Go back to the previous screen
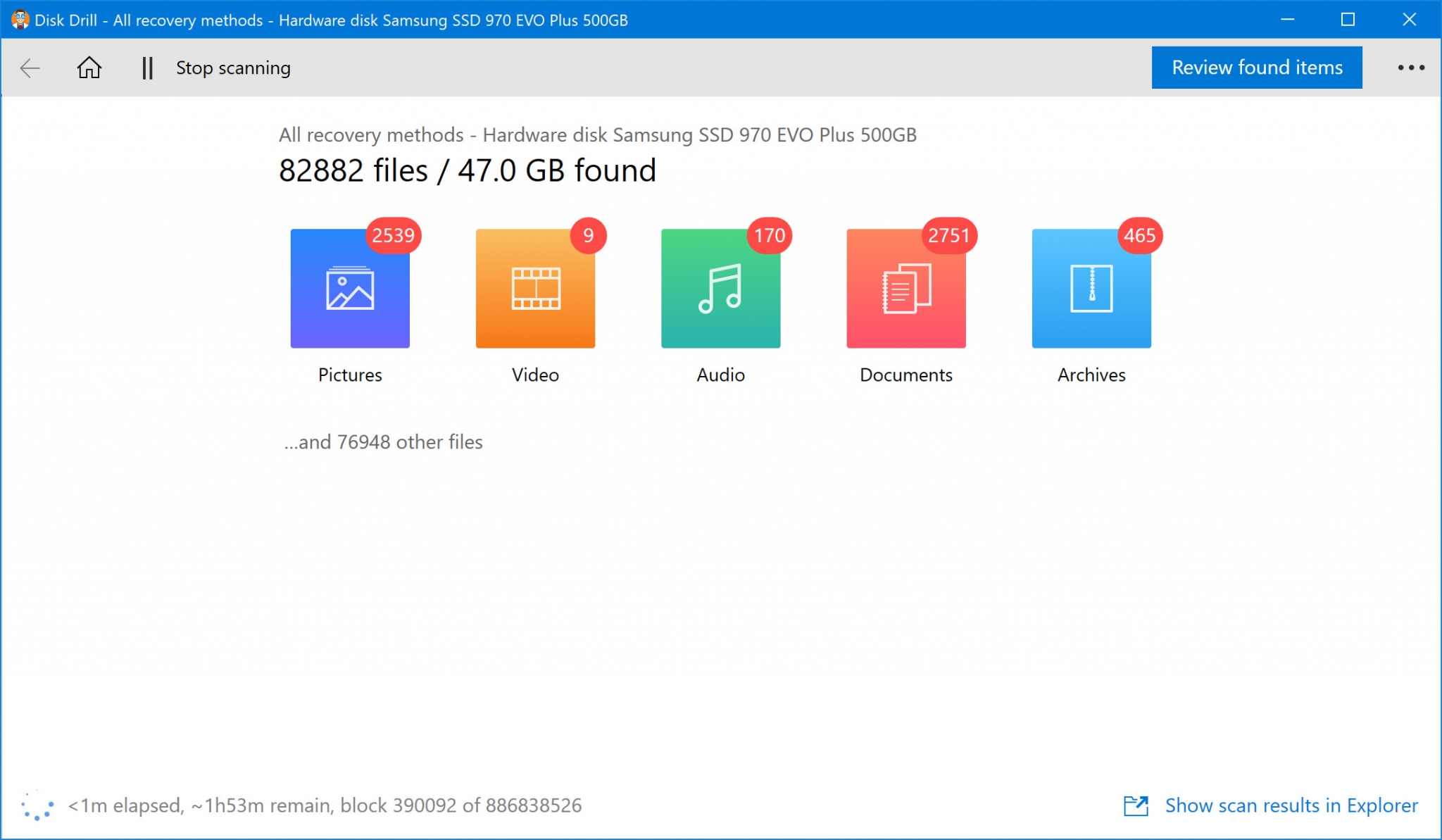 [x=30, y=68]
